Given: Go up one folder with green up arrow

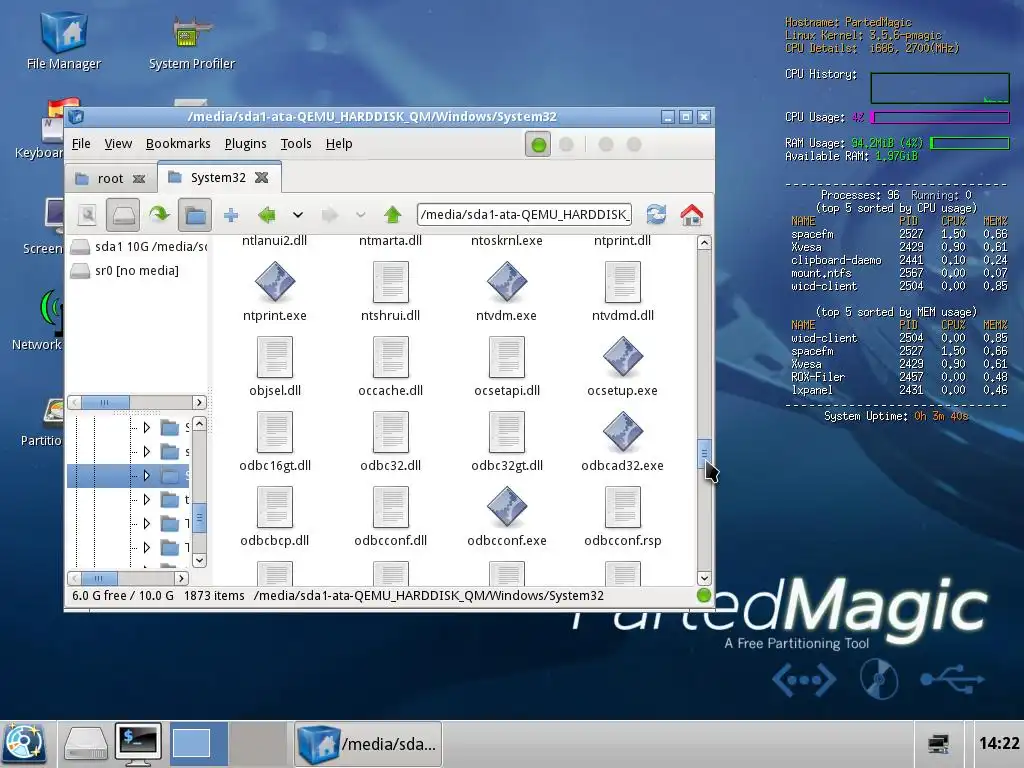Looking at the screenshot, I should [x=392, y=214].
